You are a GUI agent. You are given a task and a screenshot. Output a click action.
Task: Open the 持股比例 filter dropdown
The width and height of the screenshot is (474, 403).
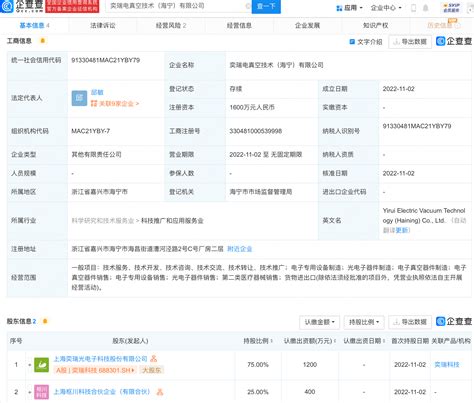[364, 322]
